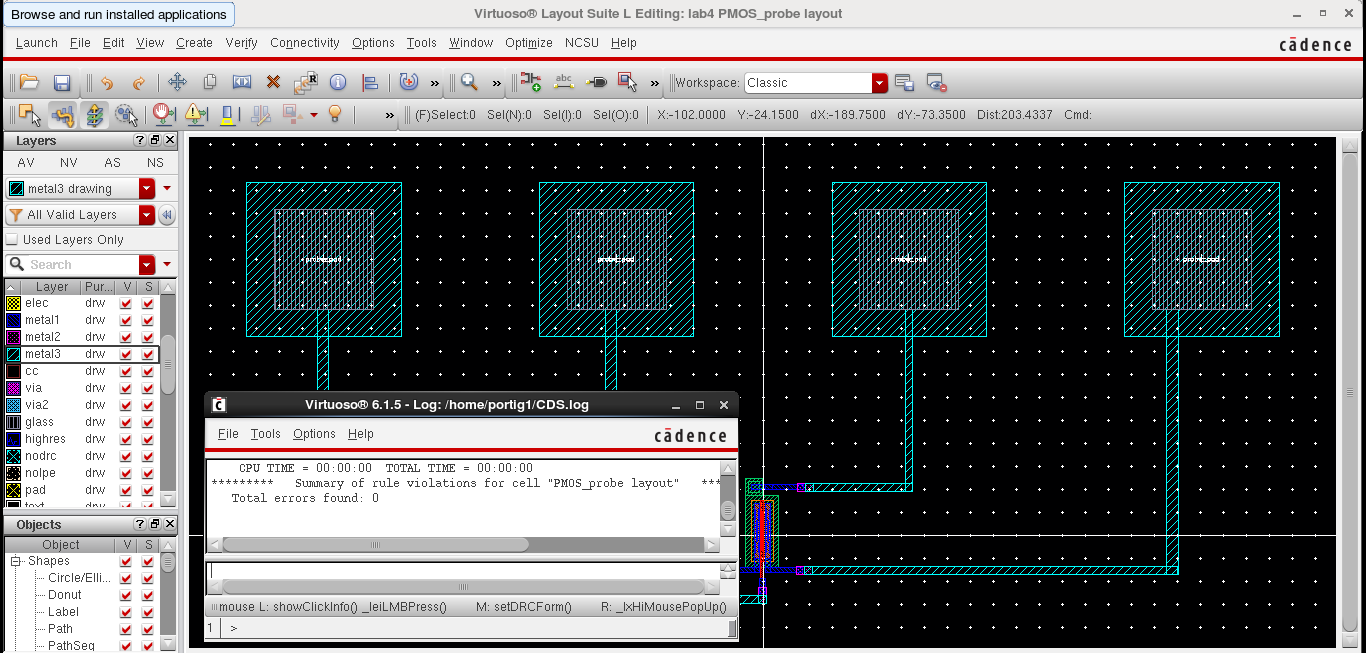Open the Properties info icon
Image resolution: width=1366 pixels, height=653 pixels.
click(338, 83)
